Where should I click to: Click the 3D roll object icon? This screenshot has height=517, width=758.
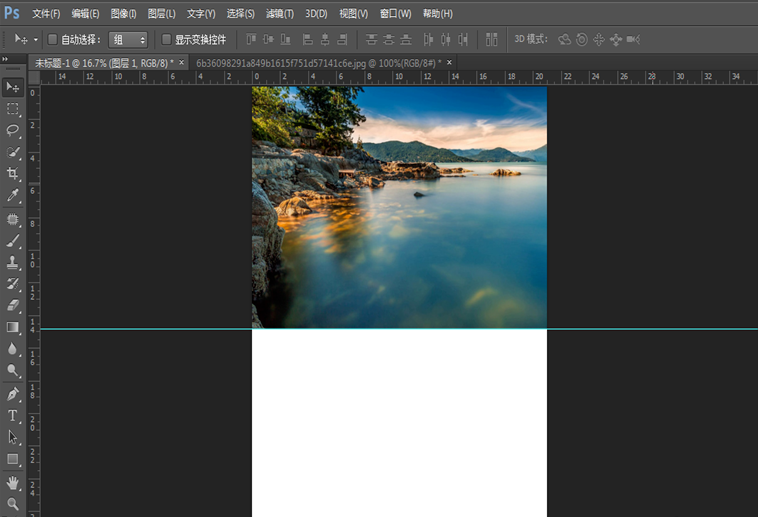pos(582,39)
